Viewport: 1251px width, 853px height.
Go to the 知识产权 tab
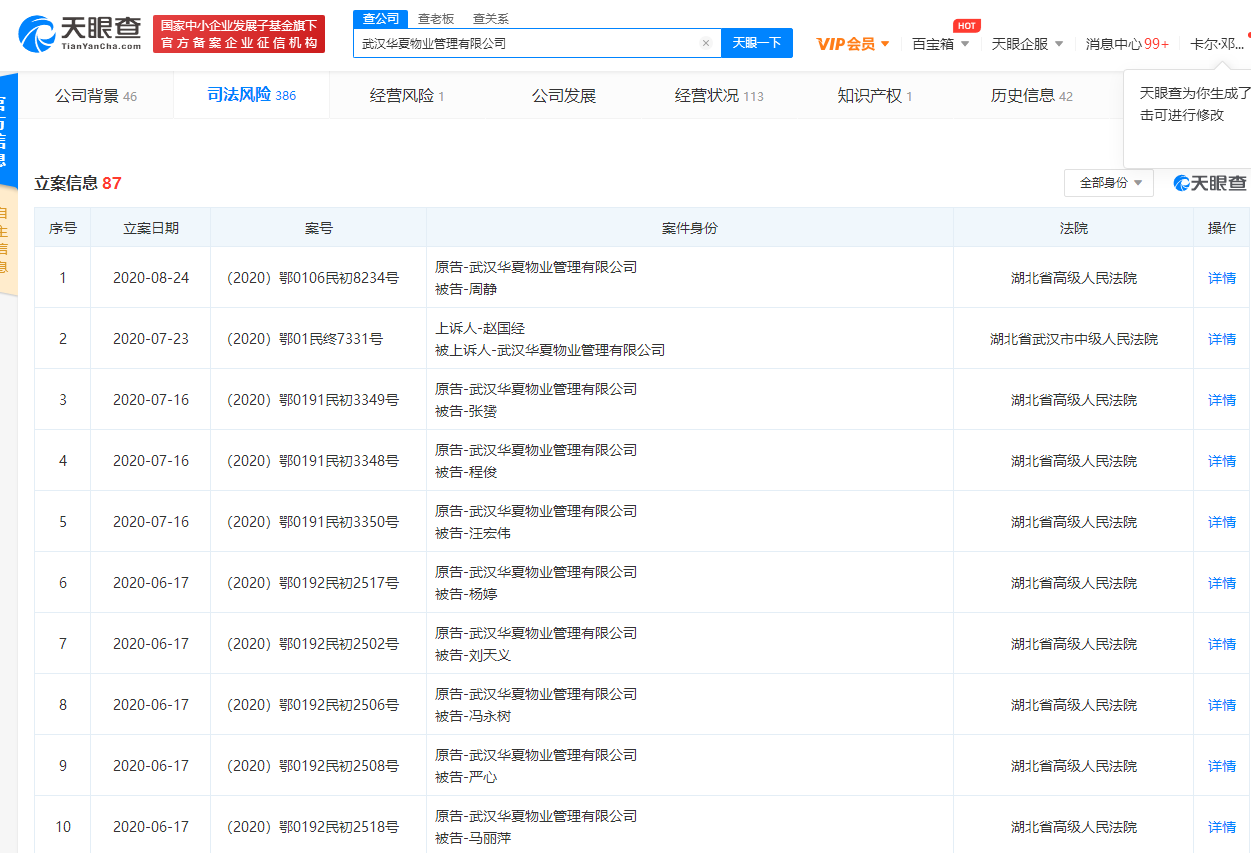pyautogui.click(x=874, y=96)
